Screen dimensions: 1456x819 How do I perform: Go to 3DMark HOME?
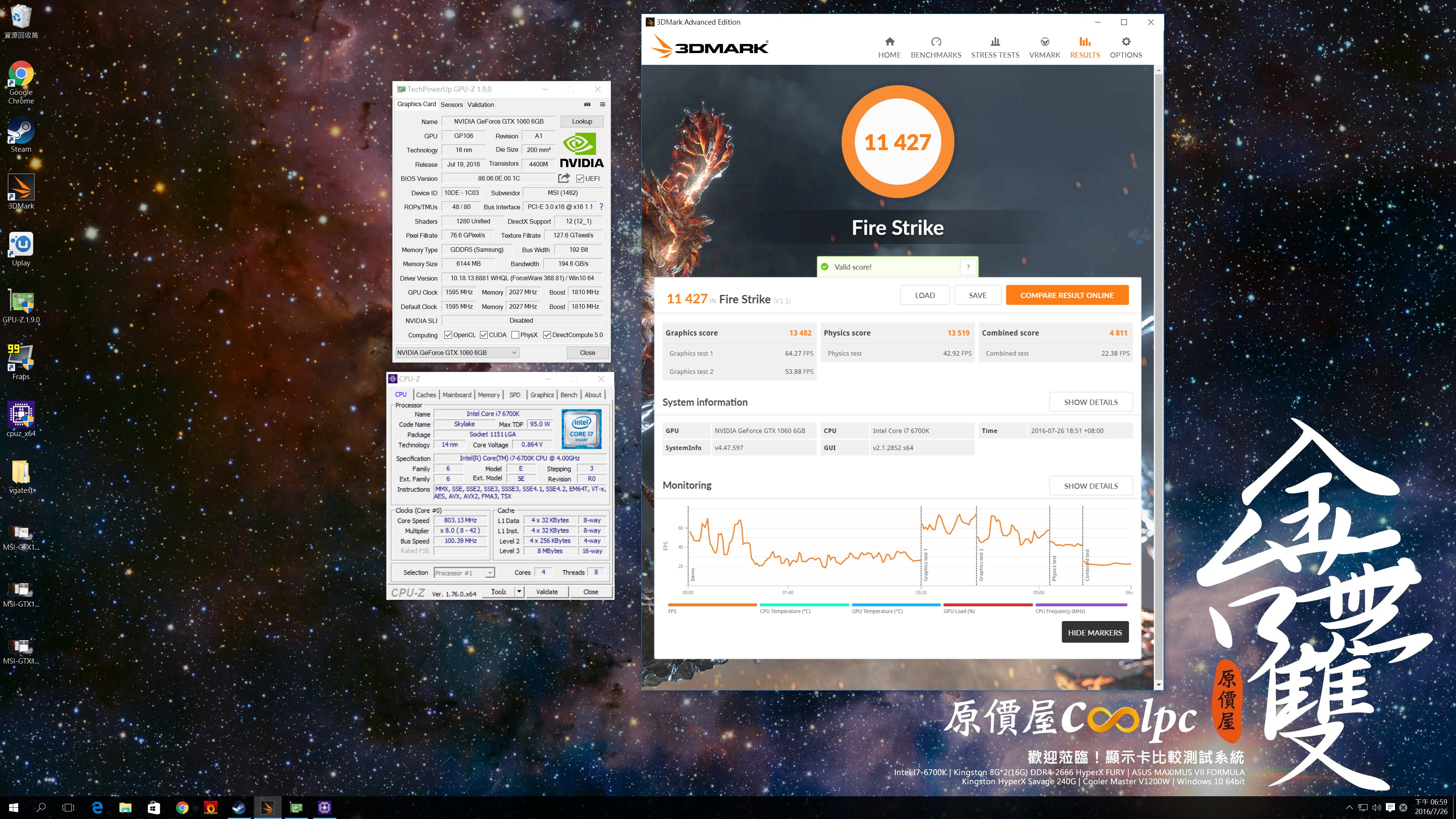coord(889,47)
